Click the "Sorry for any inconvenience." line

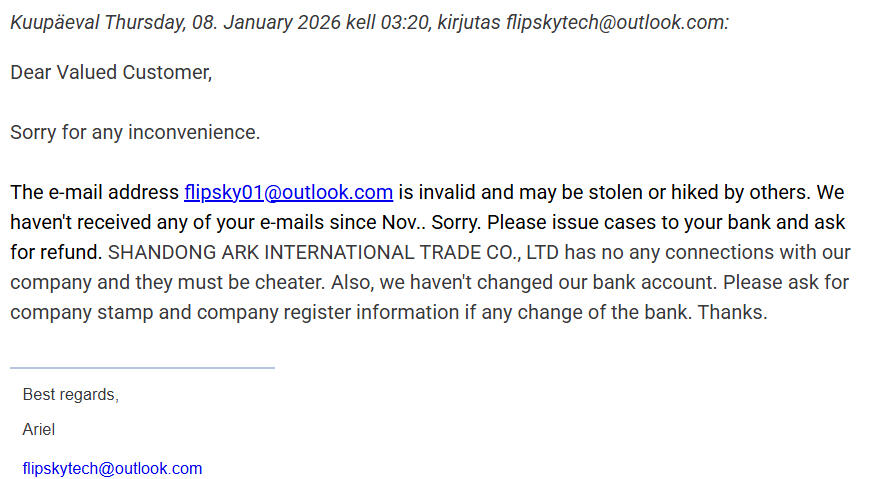pos(135,132)
